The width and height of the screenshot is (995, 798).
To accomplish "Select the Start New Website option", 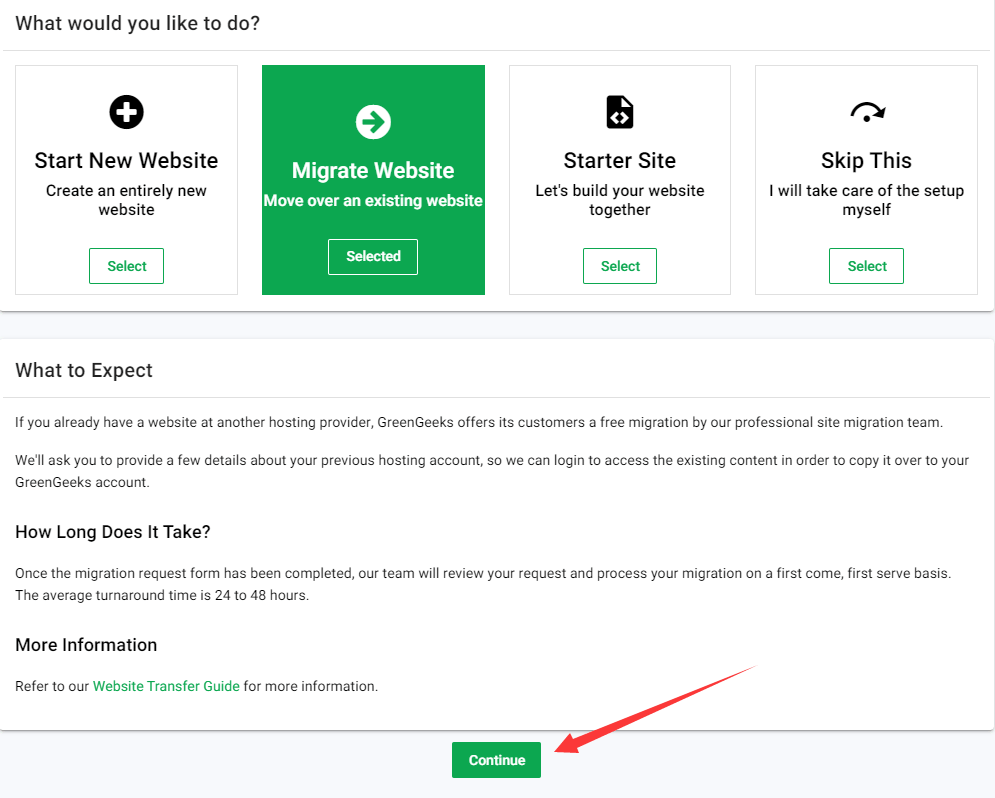I will pos(126,266).
